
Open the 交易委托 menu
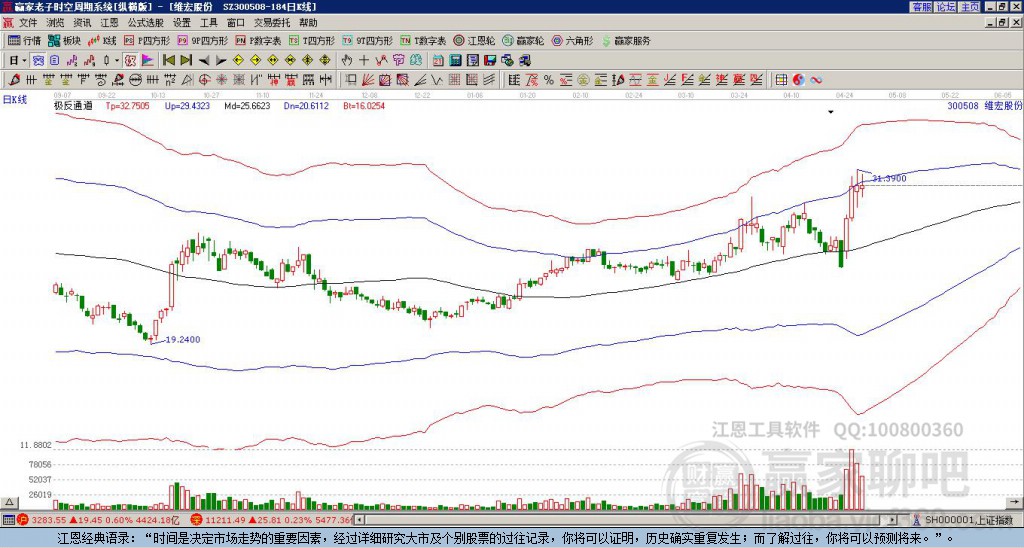click(x=272, y=23)
